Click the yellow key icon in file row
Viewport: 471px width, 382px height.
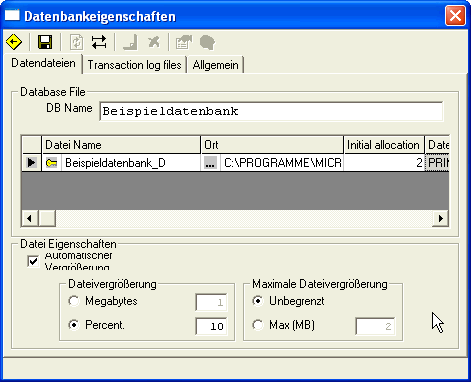pyautogui.click(x=51, y=163)
